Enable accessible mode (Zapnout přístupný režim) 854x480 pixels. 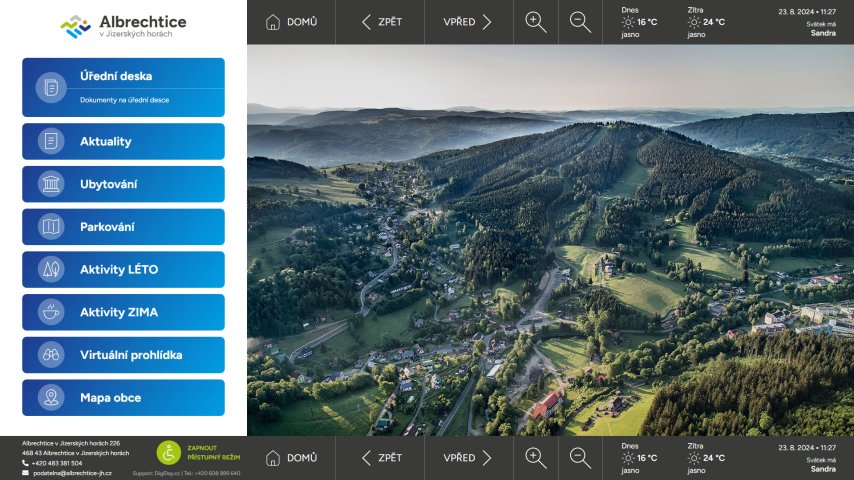[x=198, y=453]
